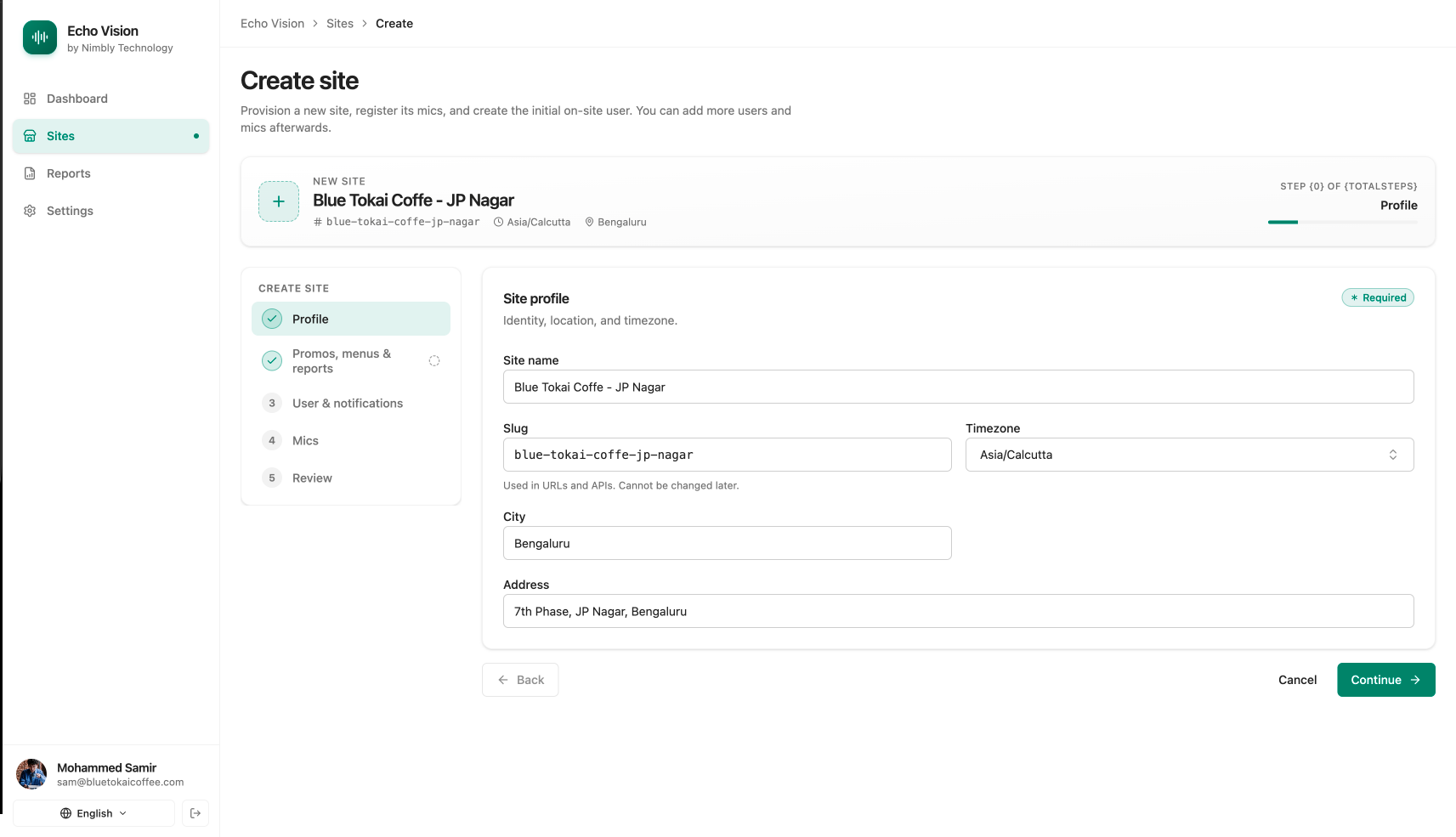
Task: Click the City input field
Action: pos(727,543)
